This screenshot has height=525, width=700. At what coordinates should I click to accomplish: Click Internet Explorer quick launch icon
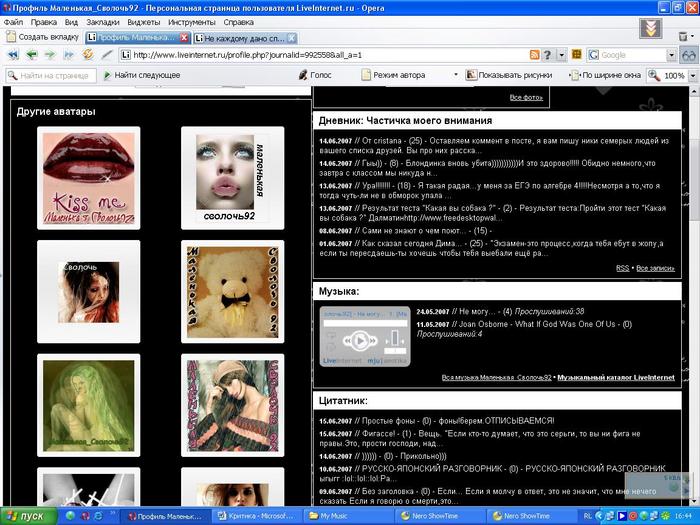[98, 516]
